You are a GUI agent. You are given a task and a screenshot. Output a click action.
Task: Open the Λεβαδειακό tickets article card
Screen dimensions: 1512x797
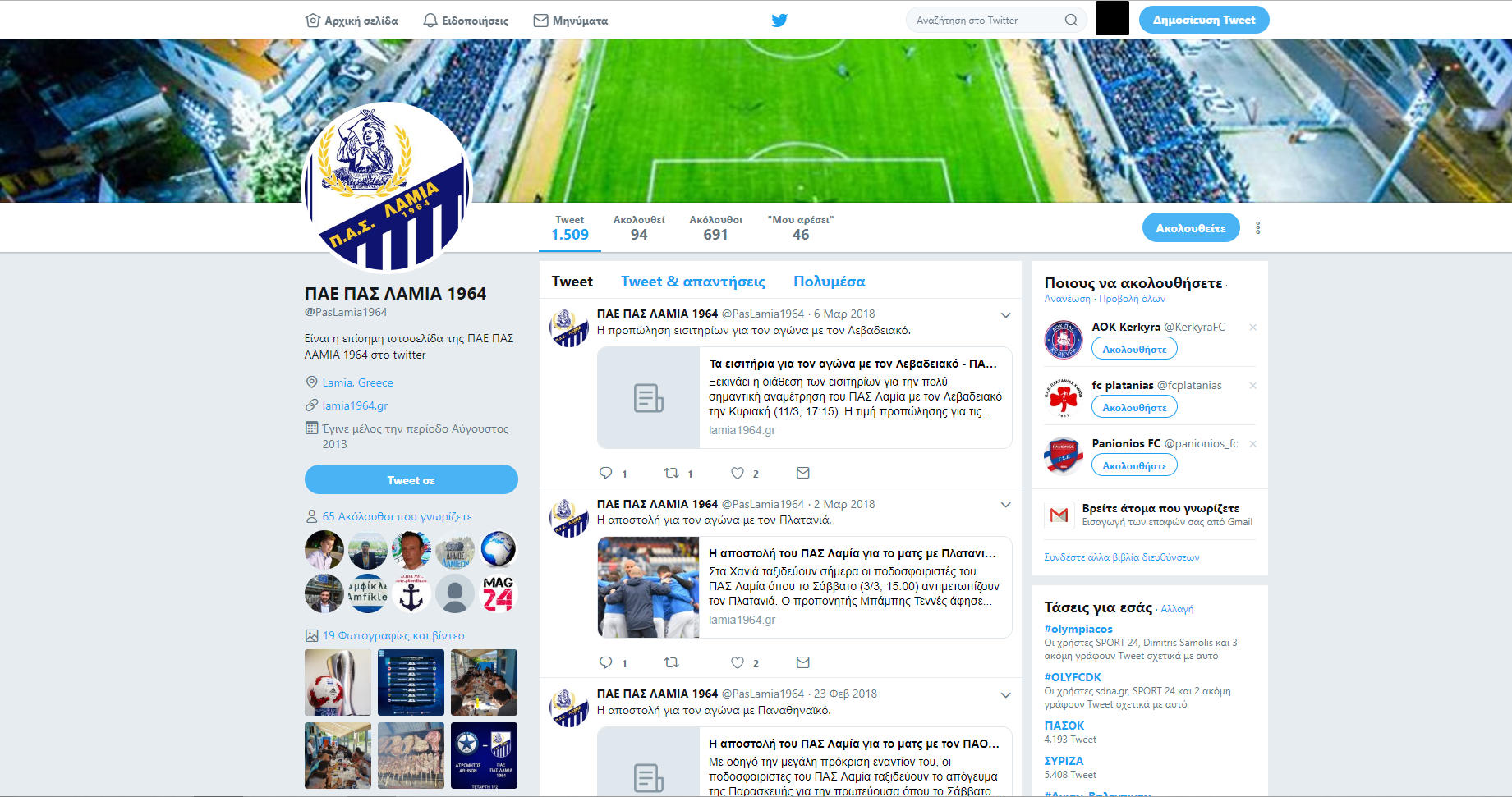[804, 397]
